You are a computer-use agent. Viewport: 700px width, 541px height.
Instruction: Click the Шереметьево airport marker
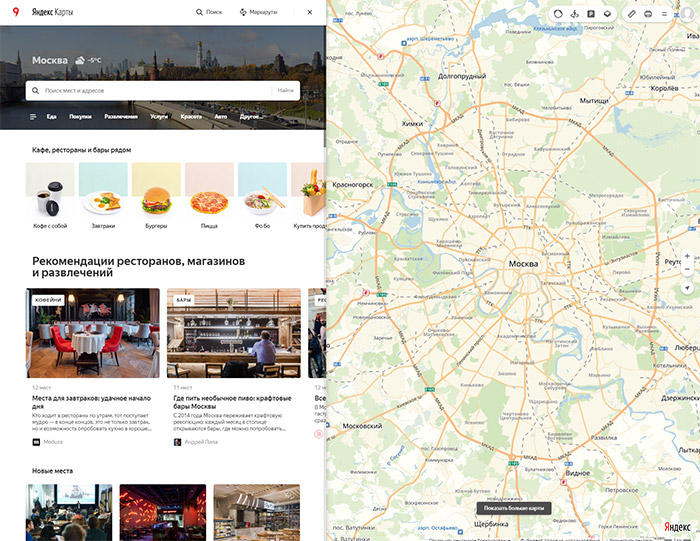coord(404,43)
